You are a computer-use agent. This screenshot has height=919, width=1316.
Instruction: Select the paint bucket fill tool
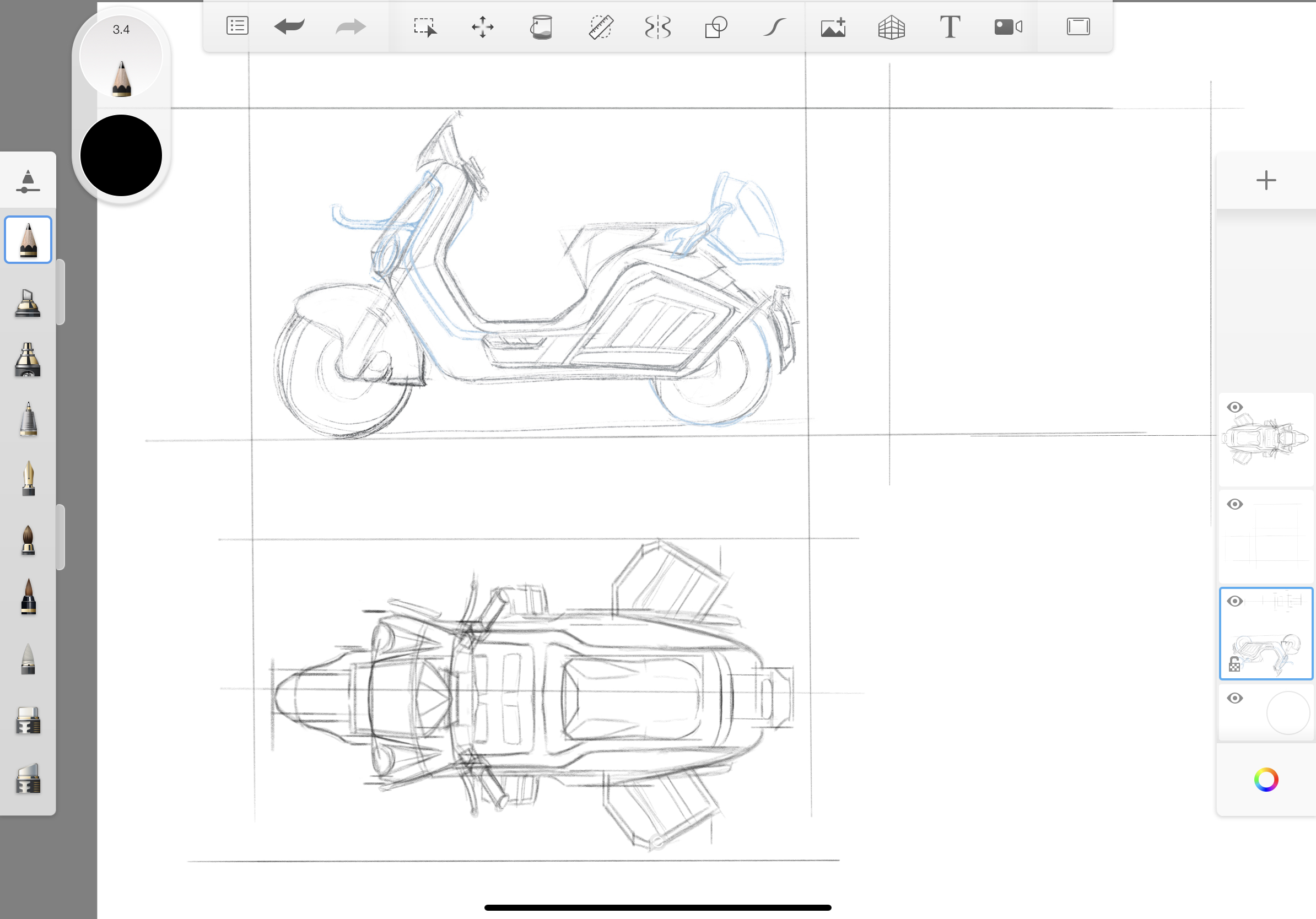tap(541, 26)
